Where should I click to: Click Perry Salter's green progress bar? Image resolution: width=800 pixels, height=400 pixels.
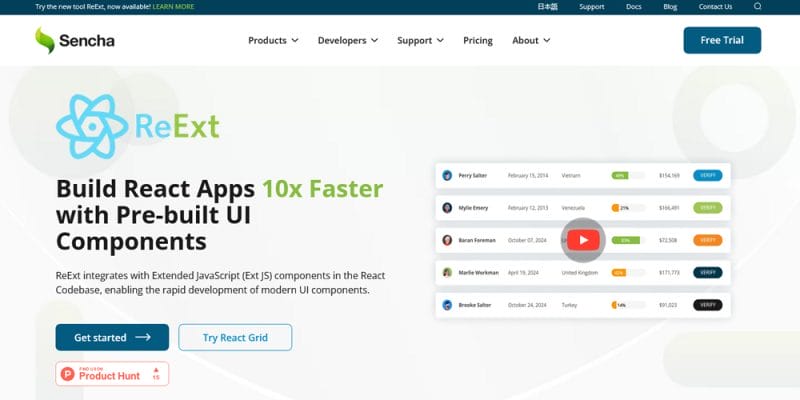pos(620,175)
